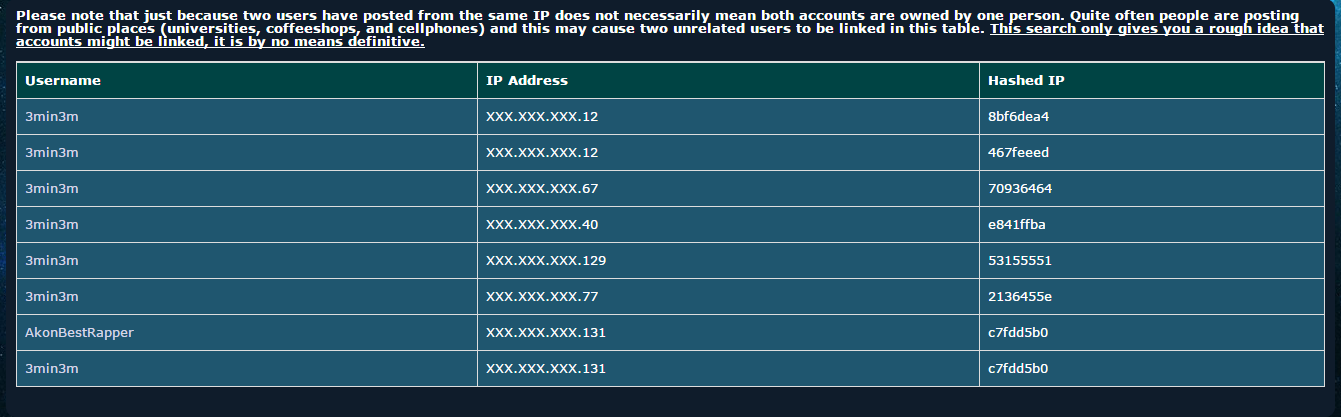
Task: Select IP address XXX.XXX.XXX.129
Action: pos(546,260)
